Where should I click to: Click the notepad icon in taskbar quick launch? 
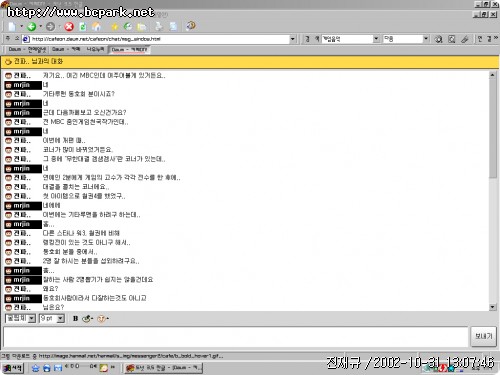pos(104,368)
